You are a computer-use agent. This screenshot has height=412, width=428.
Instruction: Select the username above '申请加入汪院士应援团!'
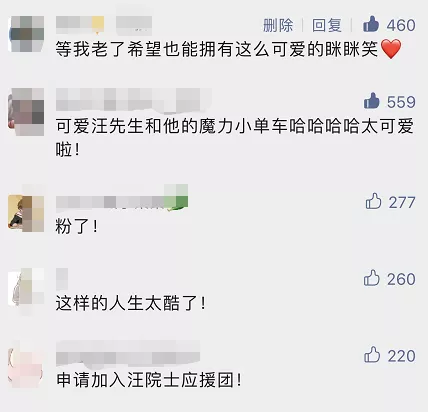pos(128,353)
